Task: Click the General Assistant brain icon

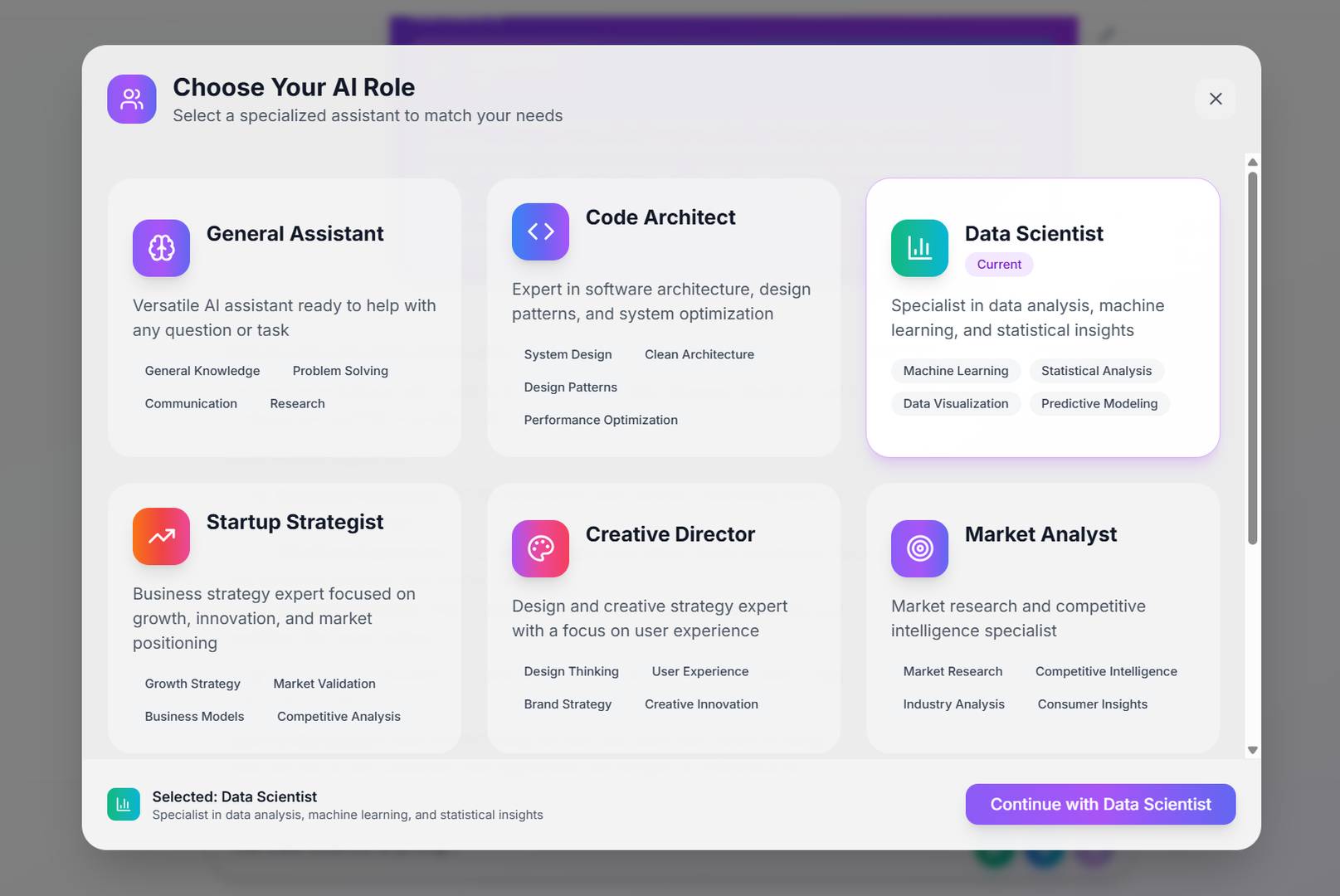Action: coord(161,248)
